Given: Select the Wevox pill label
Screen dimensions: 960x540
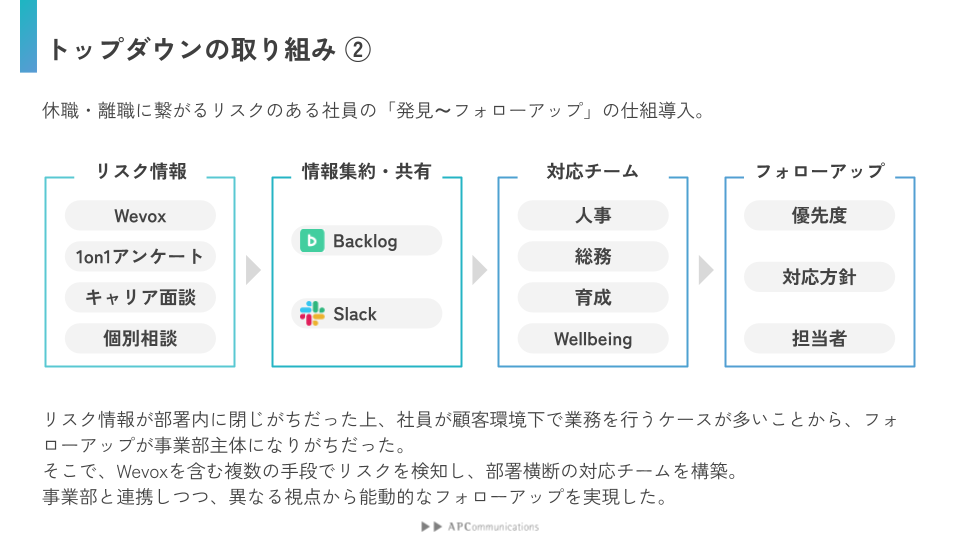Looking at the screenshot, I should click(x=140, y=216).
